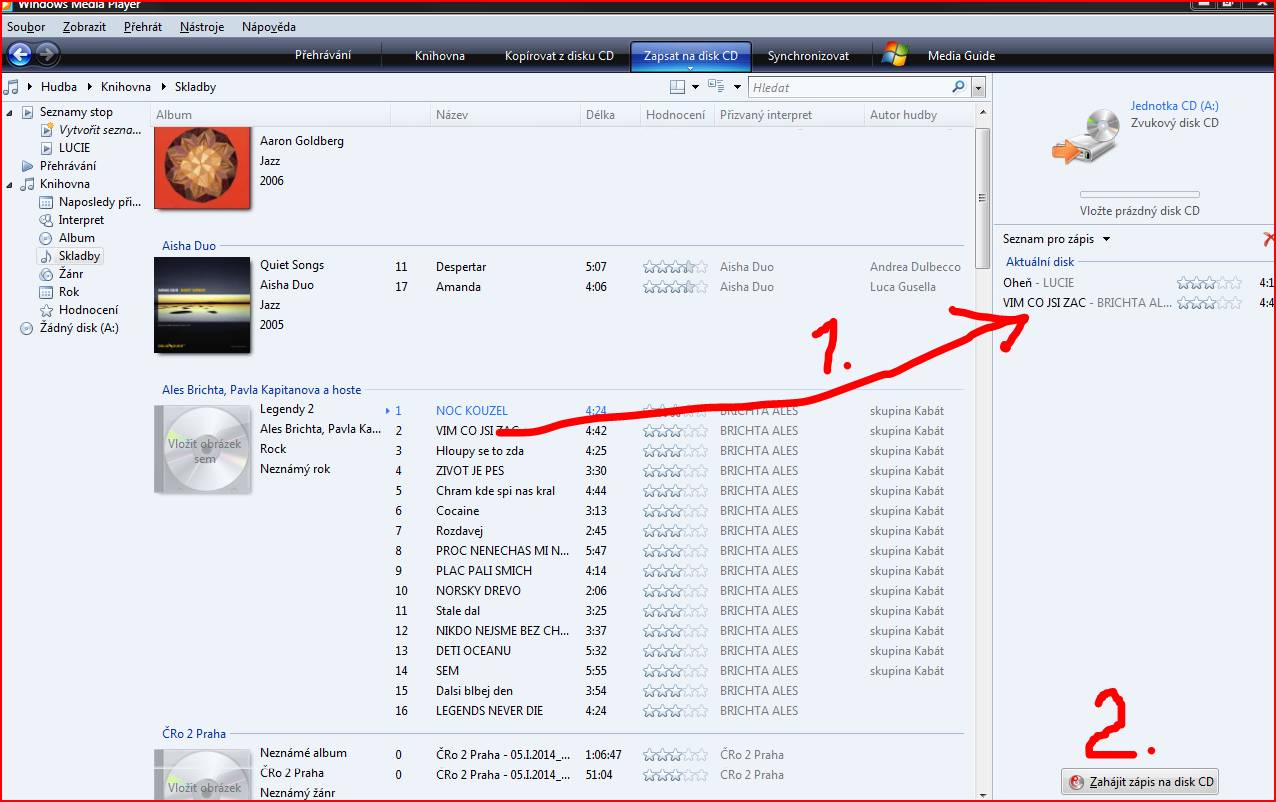
Task: Click the Žádný disk (A:) disc icon
Action: point(26,328)
